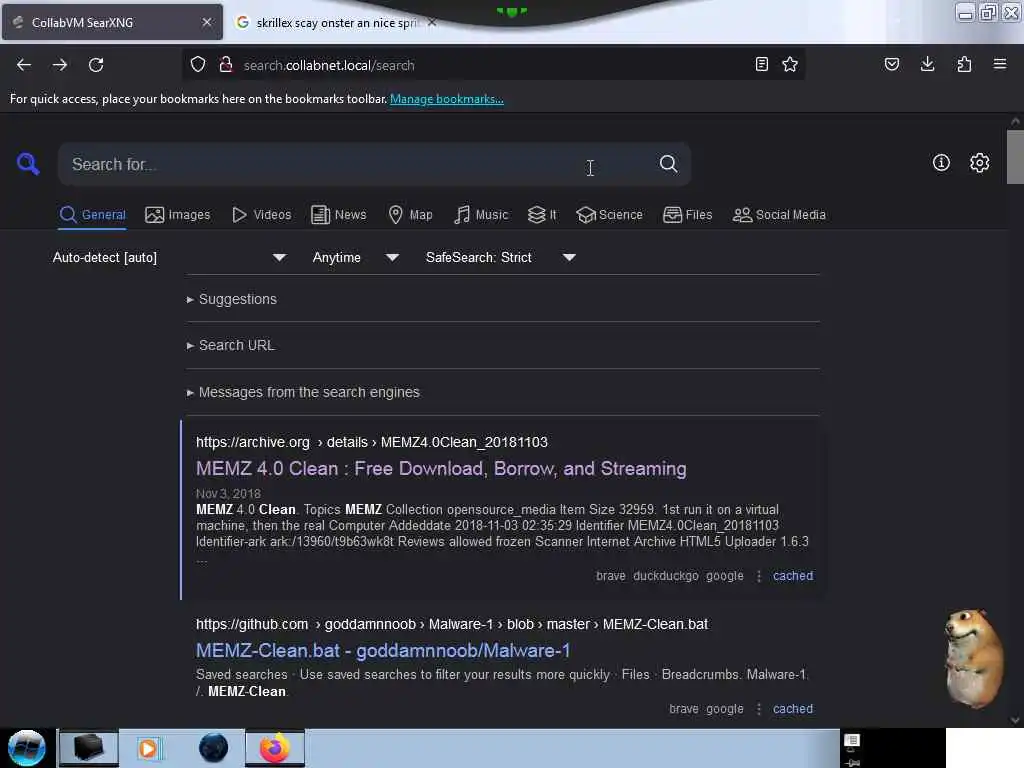Click the hamster desktop mascot
Image resolution: width=1024 pixels, height=768 pixels.
tap(972, 658)
